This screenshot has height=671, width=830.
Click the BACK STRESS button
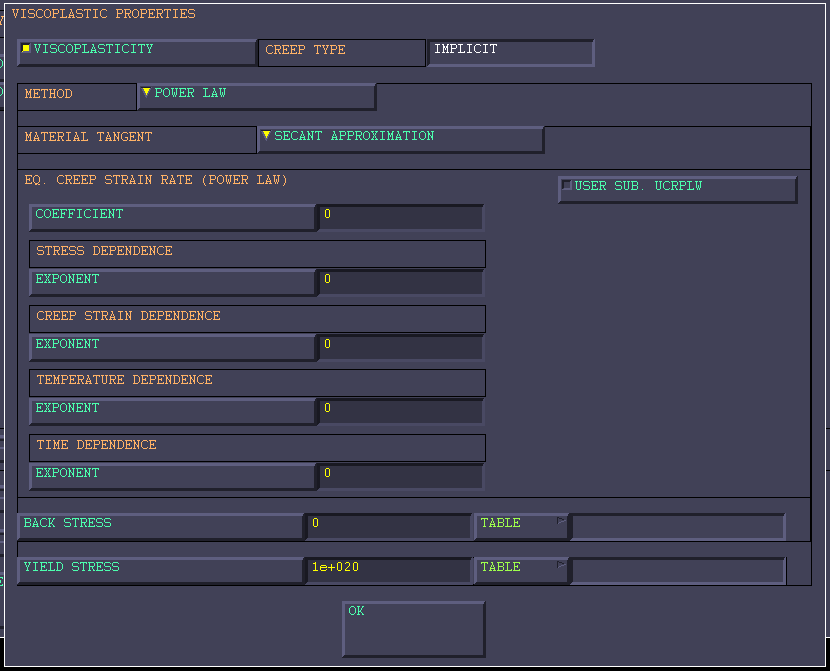[161, 527]
